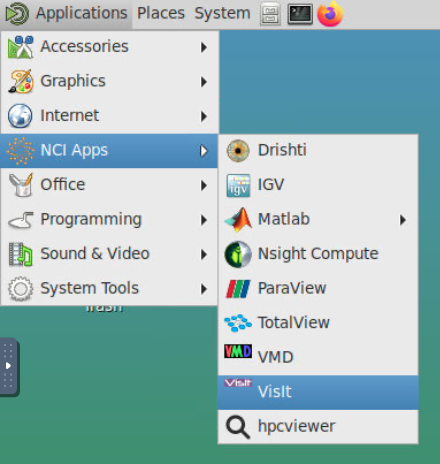Viewport: 440px width, 464px height.
Task: Launch IGV from the submenu
Action: coord(318,185)
